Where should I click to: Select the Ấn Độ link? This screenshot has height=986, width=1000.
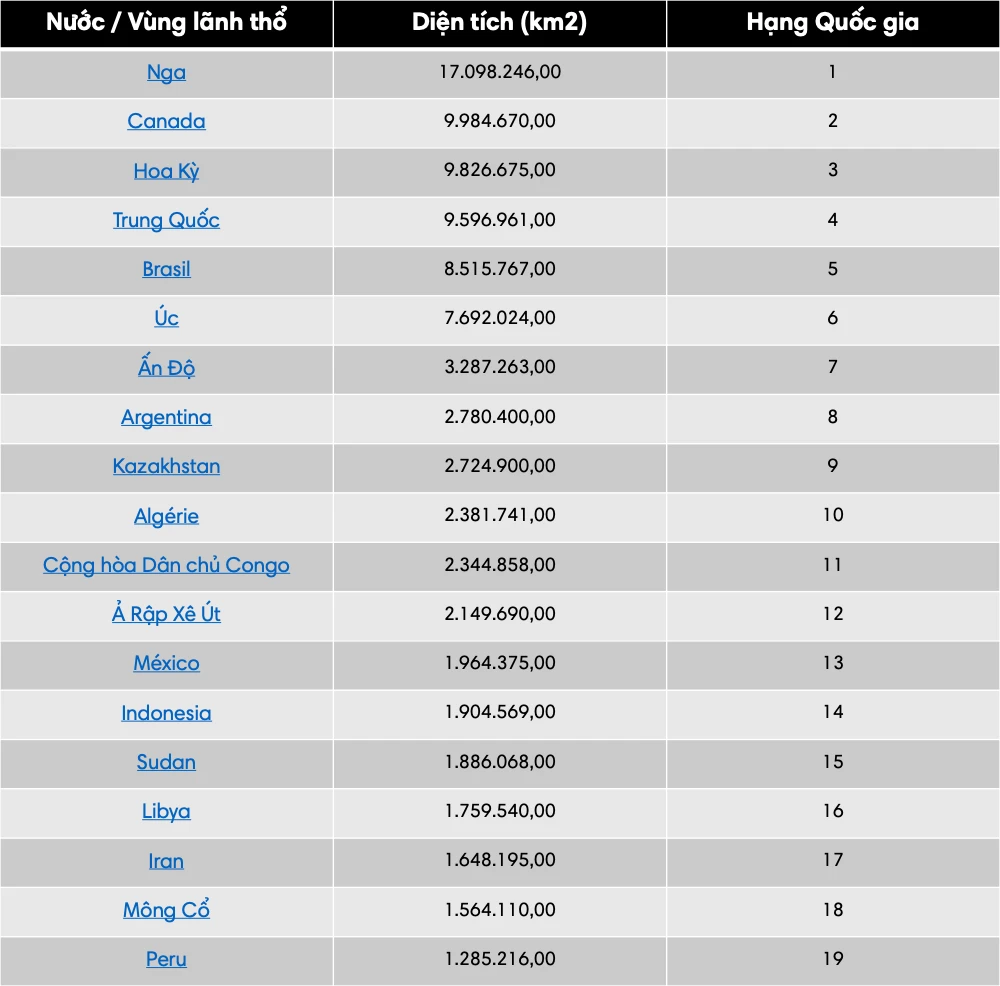click(166, 367)
